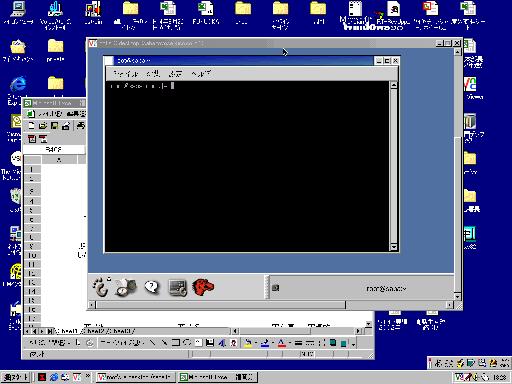Click the 3-D effects icon in the drawing toolbar
The image size is (512, 384).
pyautogui.click(x=344, y=343)
